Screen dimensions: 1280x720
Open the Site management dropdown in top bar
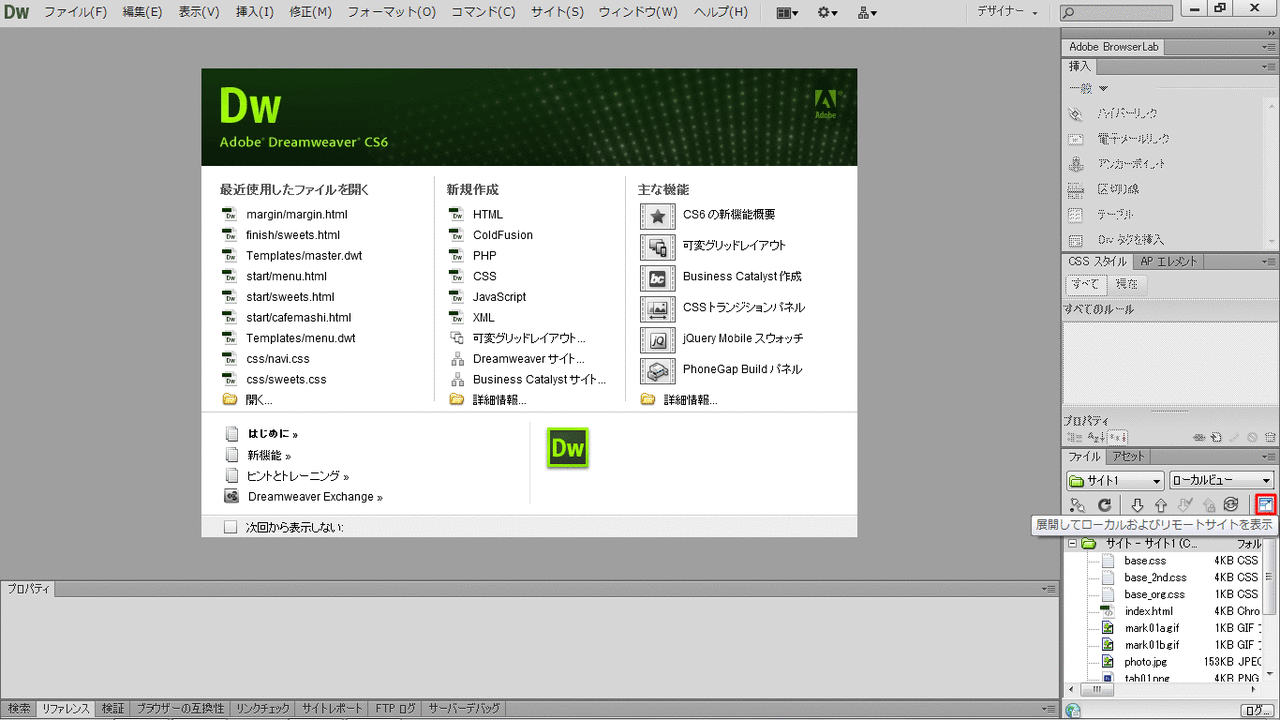(867, 13)
